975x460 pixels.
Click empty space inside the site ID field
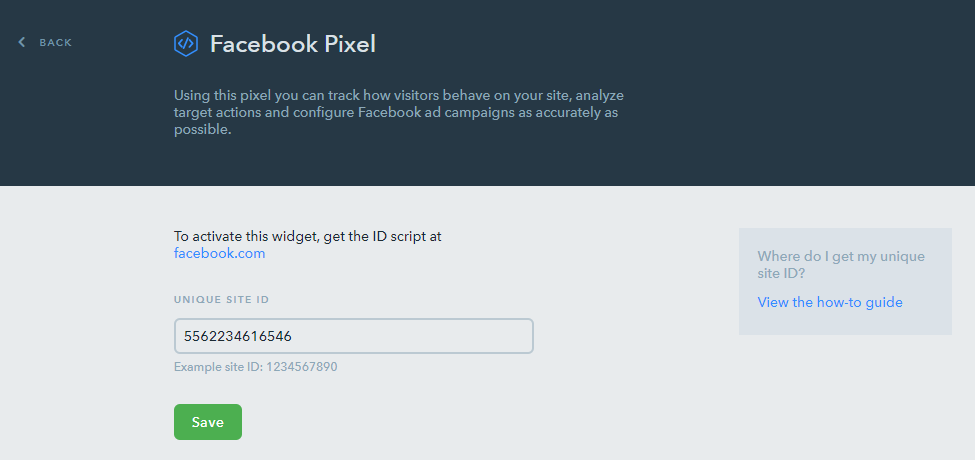(423, 336)
